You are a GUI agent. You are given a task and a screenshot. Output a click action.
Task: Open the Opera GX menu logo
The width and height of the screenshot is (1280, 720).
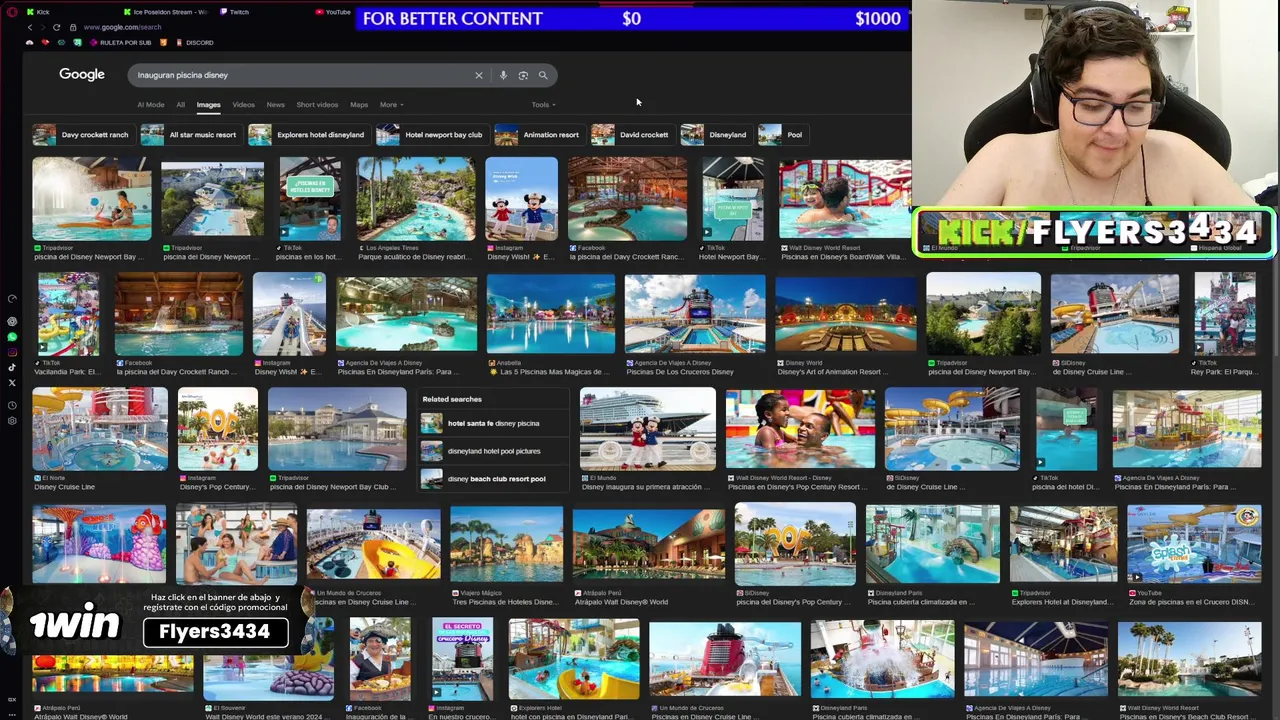[12, 12]
